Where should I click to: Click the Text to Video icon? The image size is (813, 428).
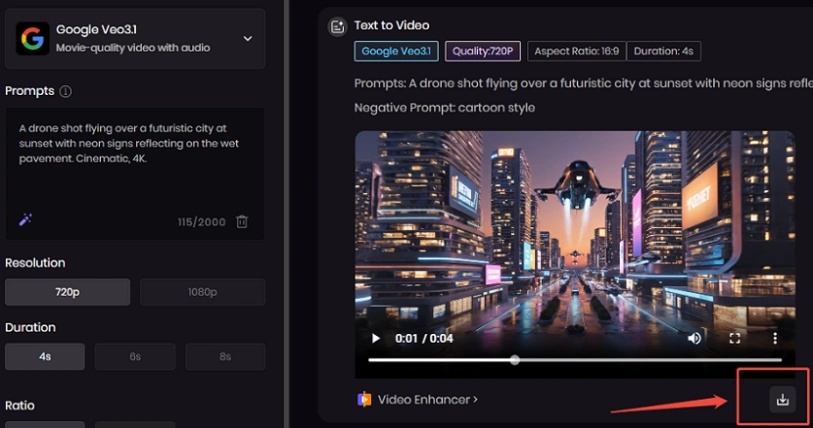point(337,26)
